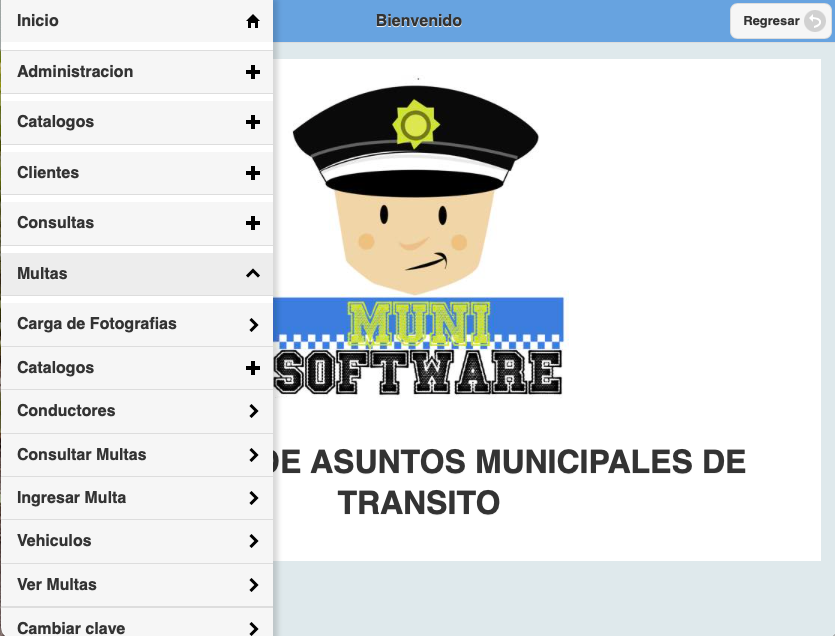Click the Bienvenido header title
Screen dimensions: 835x636
coord(418,20)
